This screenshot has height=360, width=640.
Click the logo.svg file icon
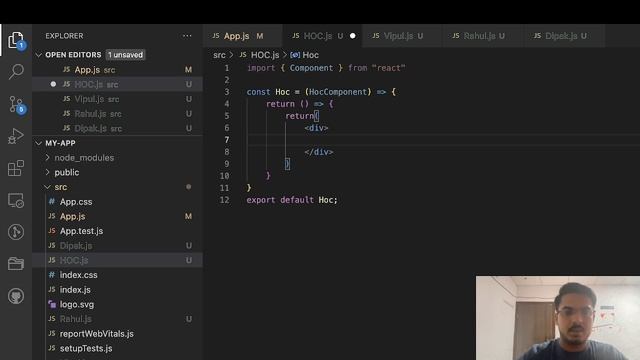pos(52,304)
